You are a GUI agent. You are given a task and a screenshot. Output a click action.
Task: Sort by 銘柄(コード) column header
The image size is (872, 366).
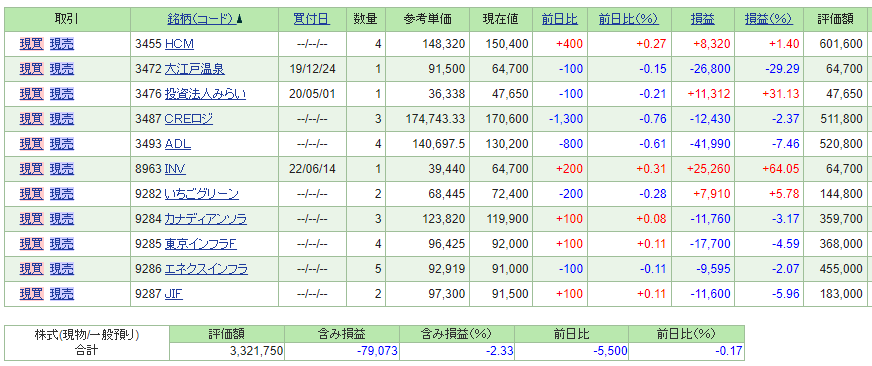(x=201, y=19)
